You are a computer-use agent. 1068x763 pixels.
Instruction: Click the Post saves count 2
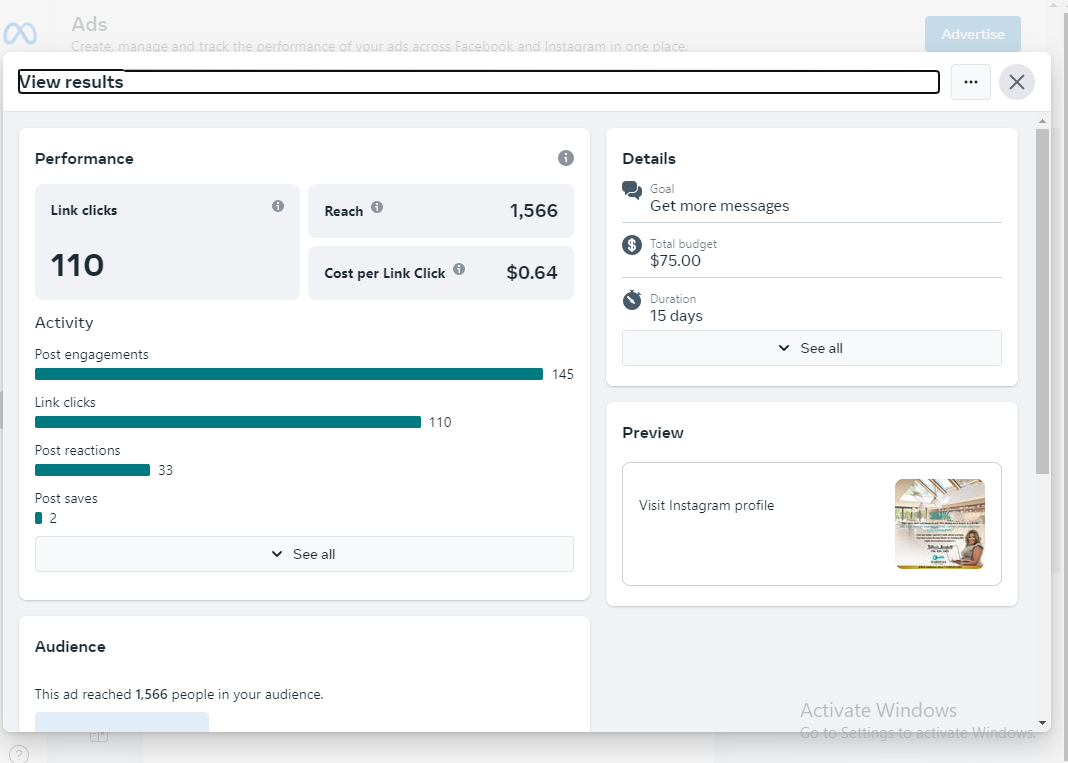(53, 518)
